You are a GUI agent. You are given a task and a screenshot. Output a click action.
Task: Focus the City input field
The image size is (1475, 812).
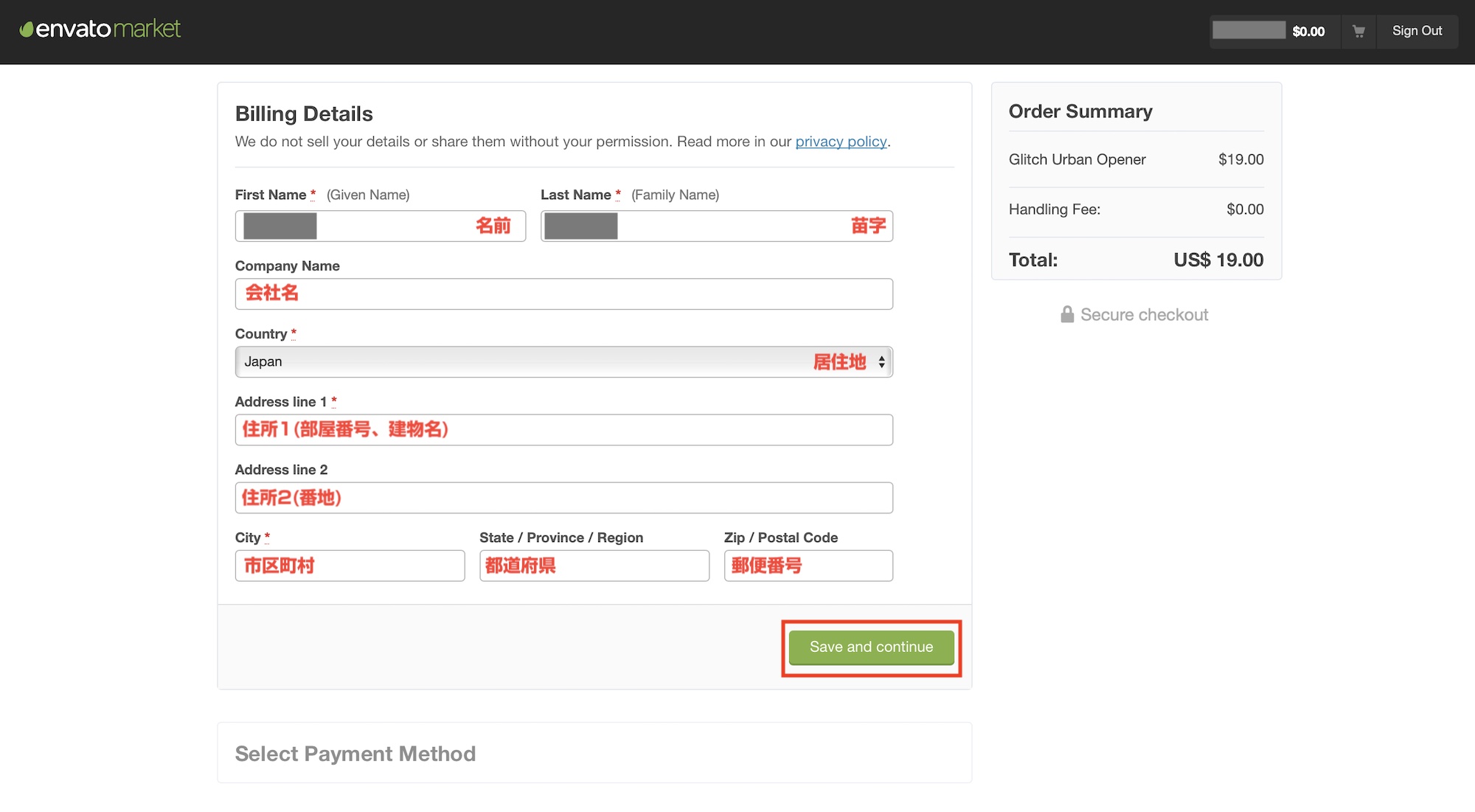(x=350, y=566)
